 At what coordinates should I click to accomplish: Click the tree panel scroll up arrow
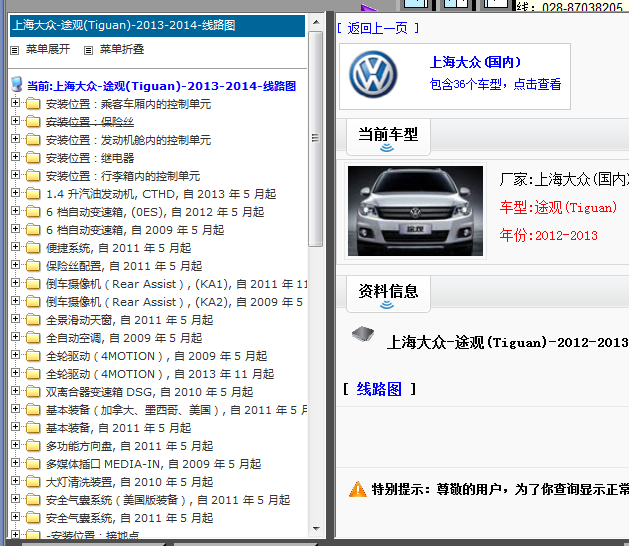(316, 22)
